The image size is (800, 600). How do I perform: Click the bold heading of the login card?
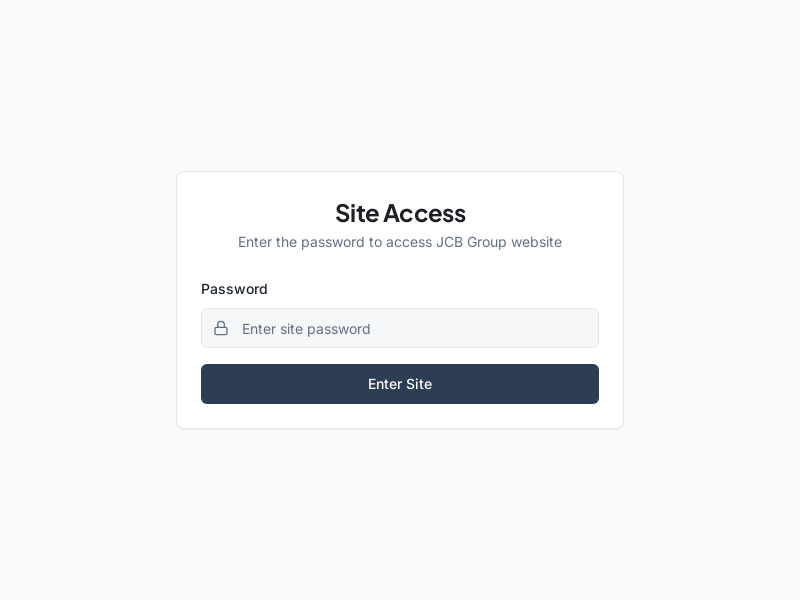tap(400, 213)
